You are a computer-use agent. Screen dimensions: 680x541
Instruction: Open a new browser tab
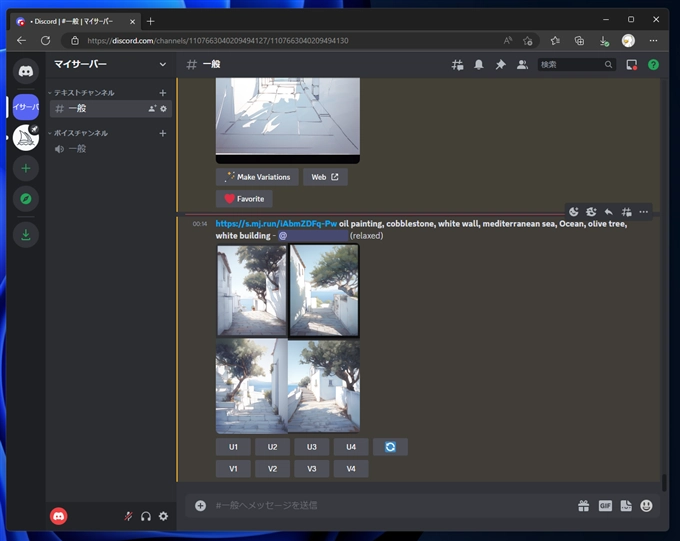pyautogui.click(x=150, y=21)
